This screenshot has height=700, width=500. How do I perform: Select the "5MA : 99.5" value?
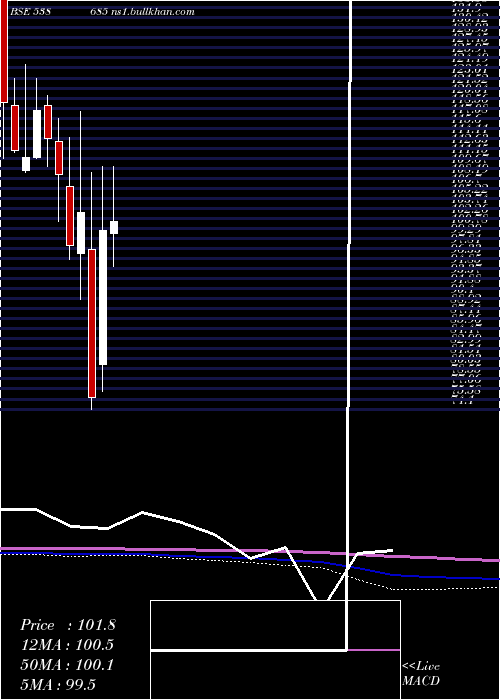pos(58,685)
